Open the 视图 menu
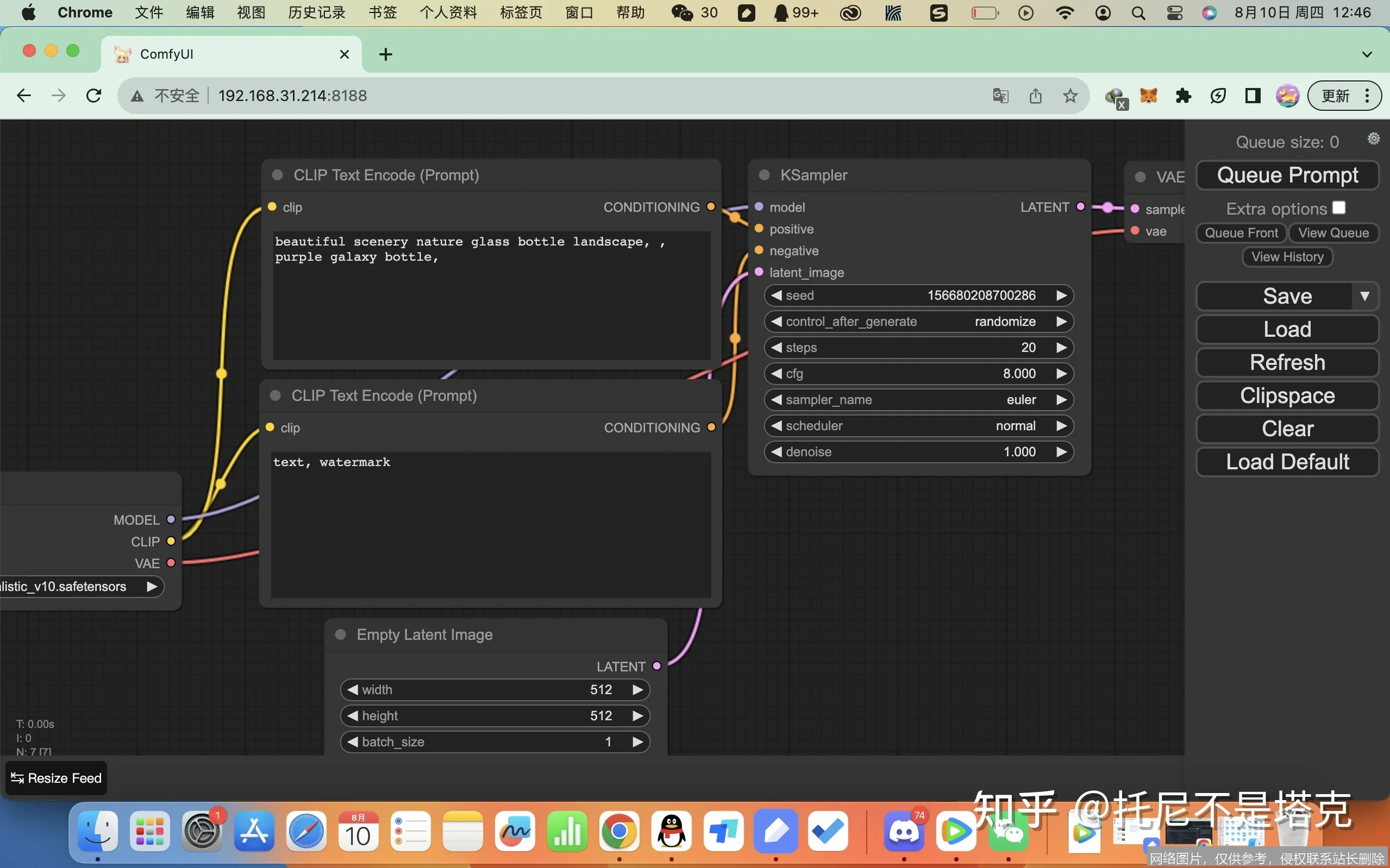 [x=251, y=12]
